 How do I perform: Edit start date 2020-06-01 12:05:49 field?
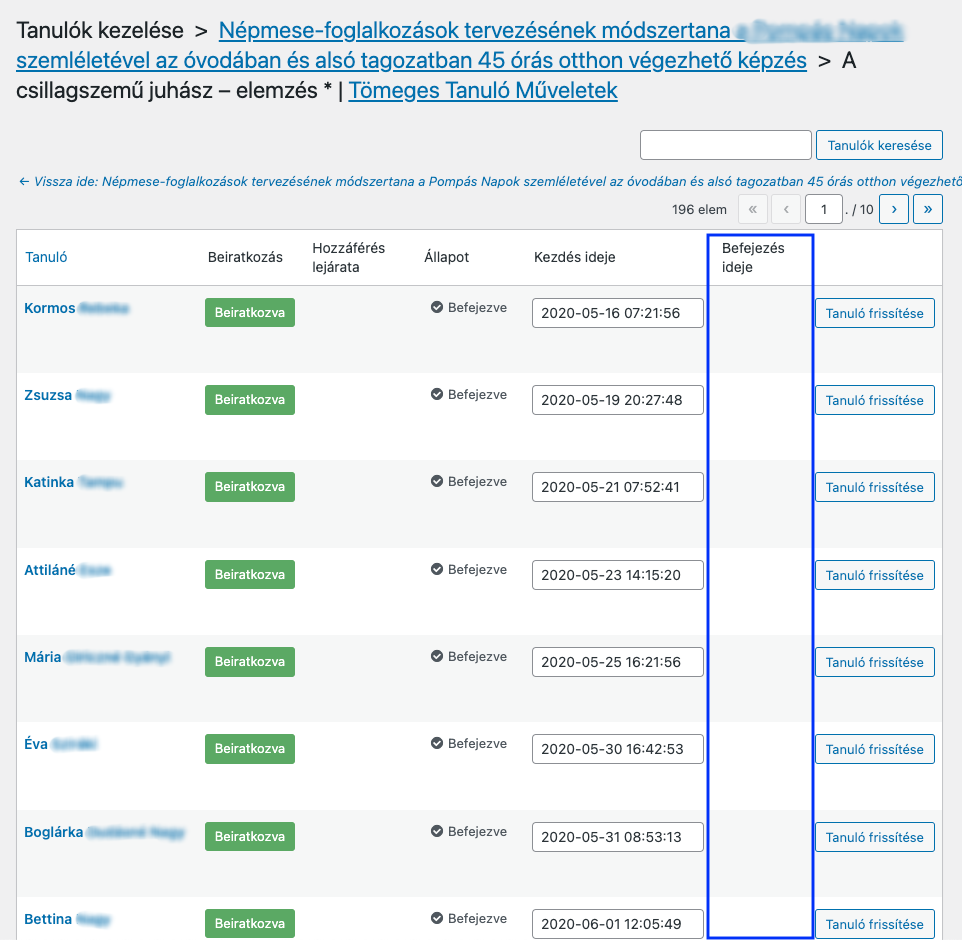coord(618,924)
